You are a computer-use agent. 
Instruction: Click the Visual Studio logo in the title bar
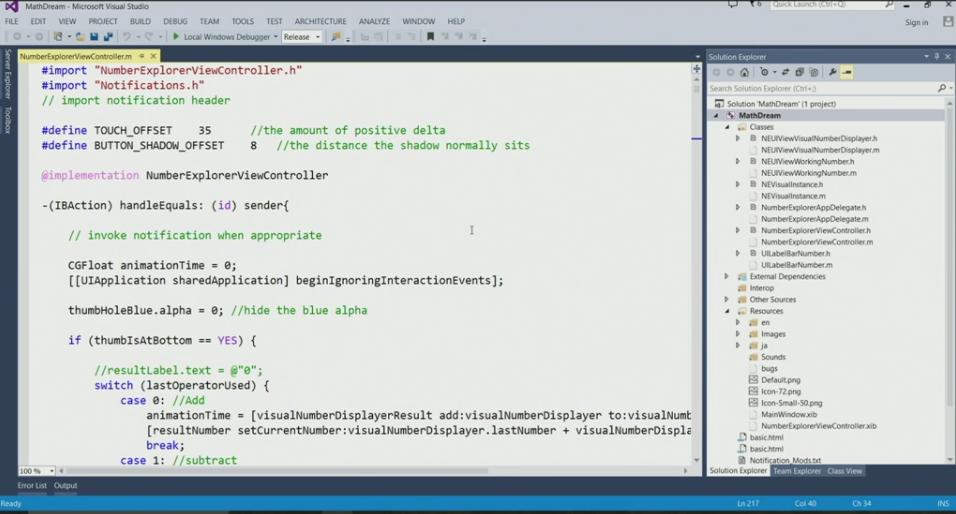pos(11,6)
